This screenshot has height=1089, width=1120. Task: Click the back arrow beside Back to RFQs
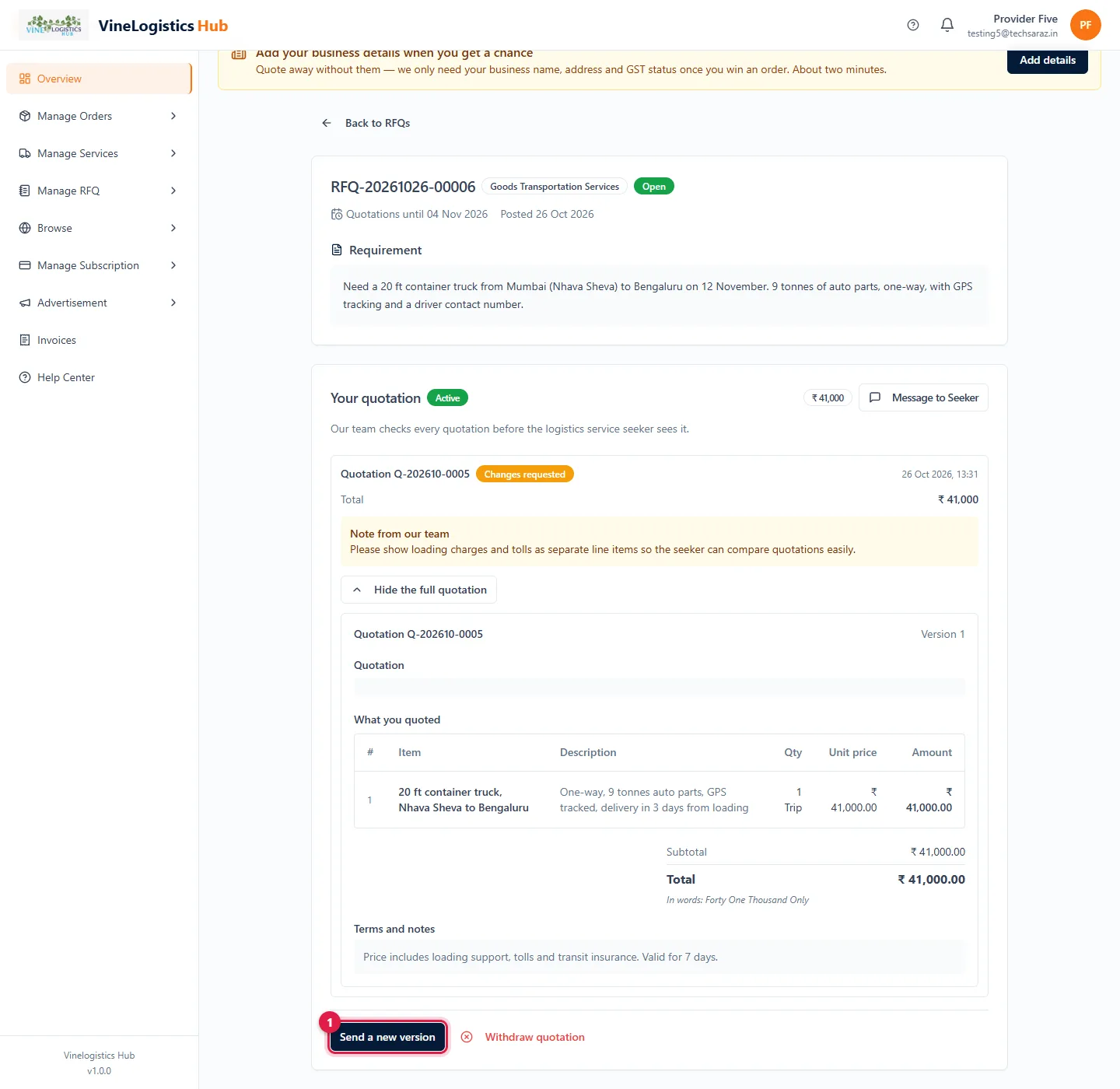coord(327,123)
